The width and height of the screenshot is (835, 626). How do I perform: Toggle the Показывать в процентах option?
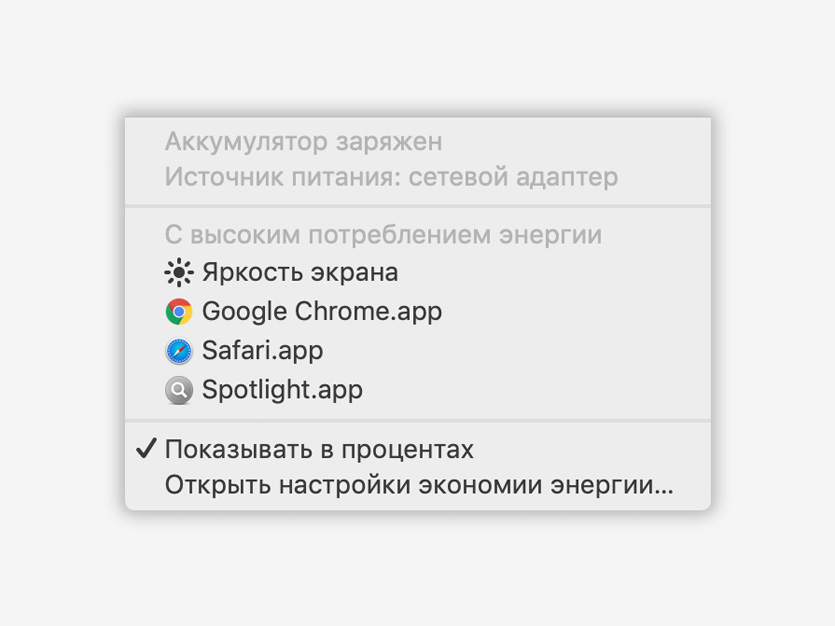click(x=319, y=450)
